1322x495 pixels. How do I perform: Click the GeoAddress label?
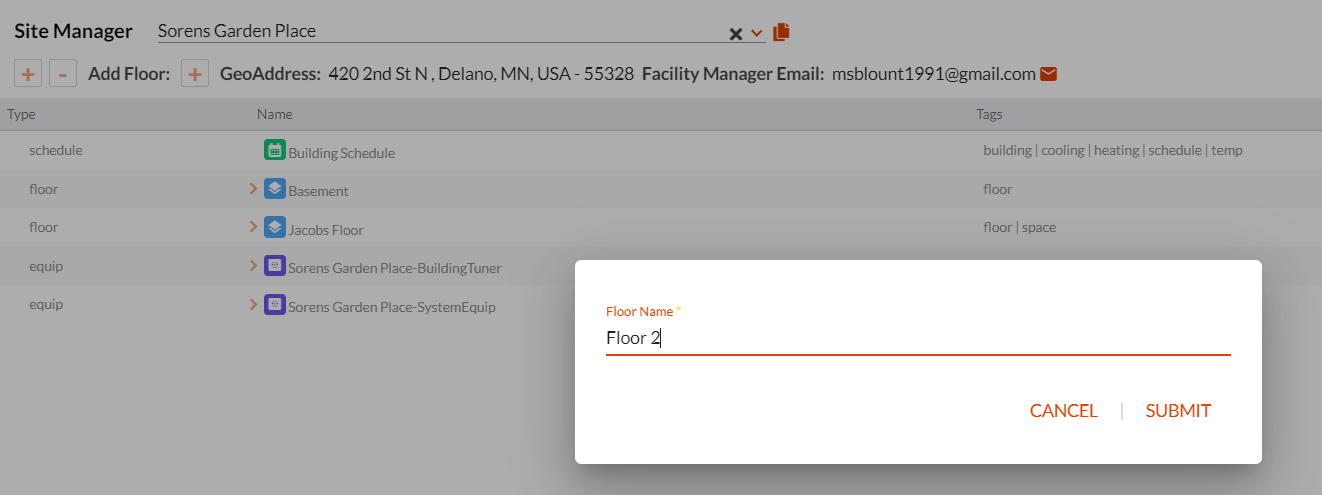270,74
